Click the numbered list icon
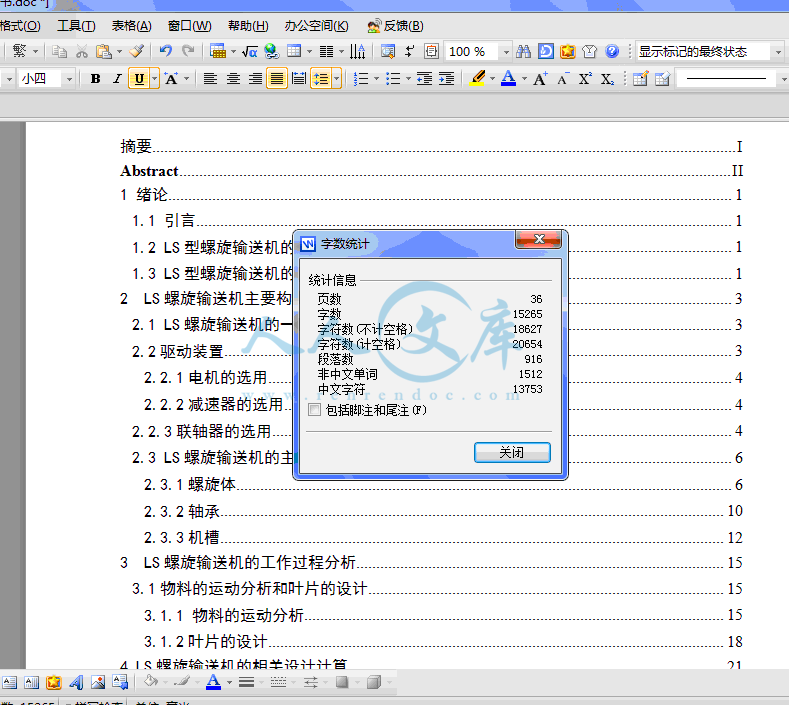 [x=361, y=79]
